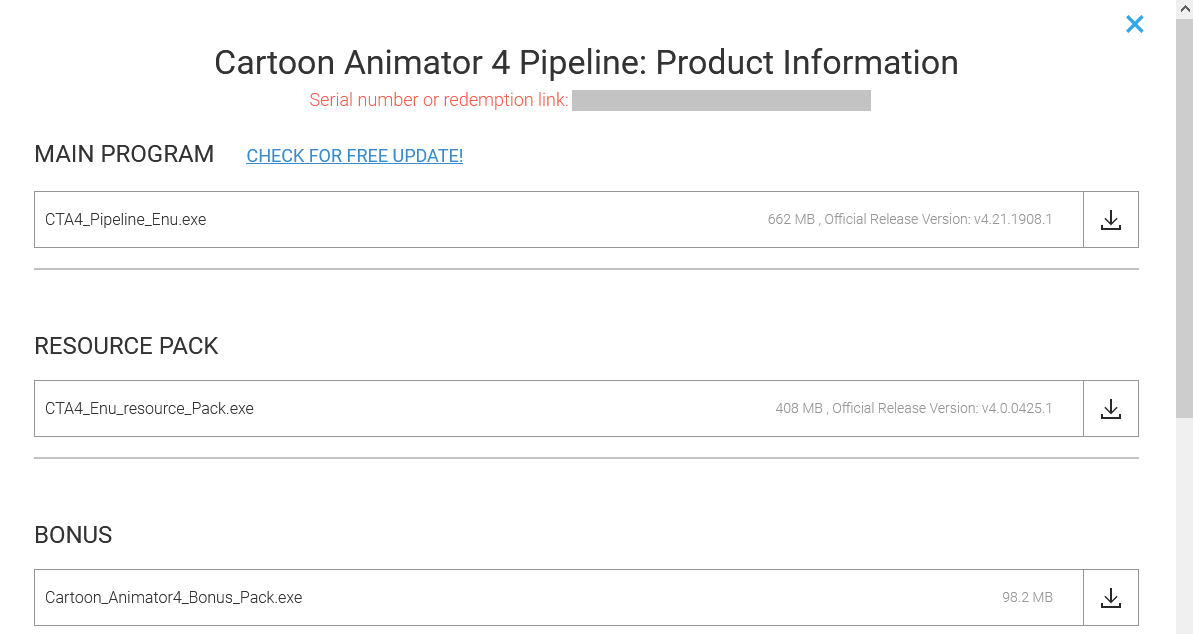Click the BONUS section heading

(x=73, y=535)
